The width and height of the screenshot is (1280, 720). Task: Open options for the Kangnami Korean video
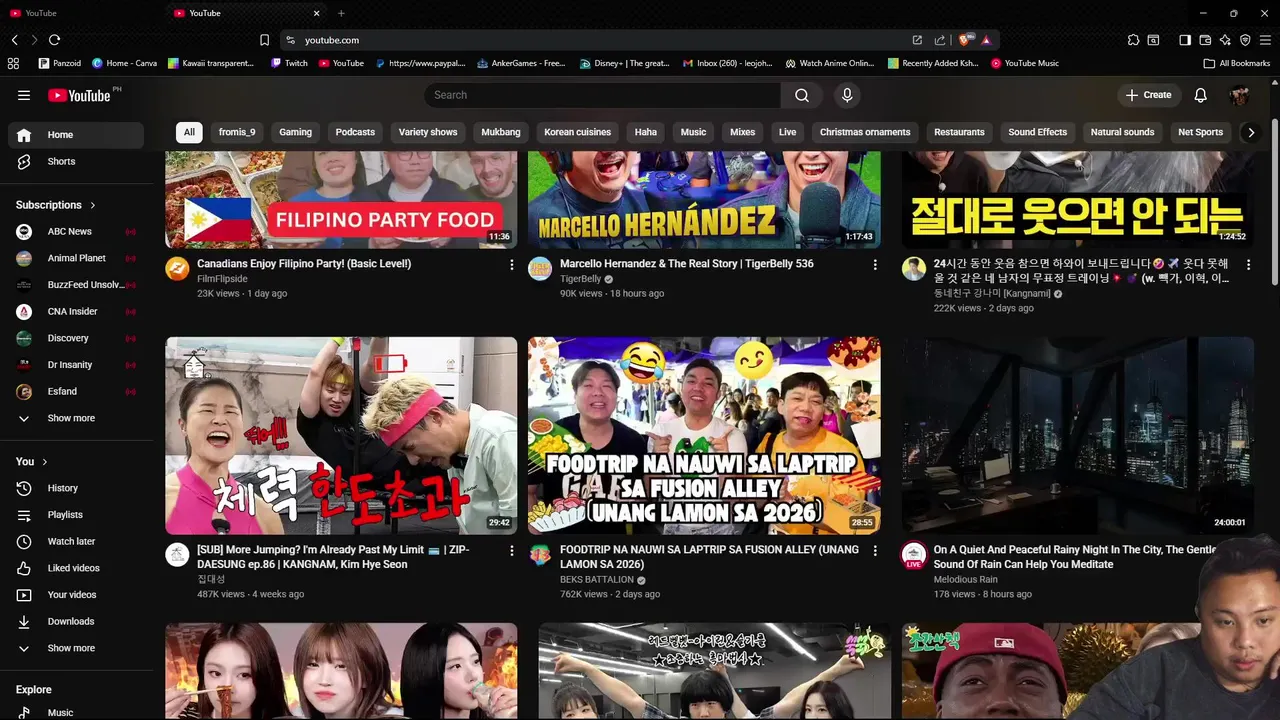tap(1248, 265)
